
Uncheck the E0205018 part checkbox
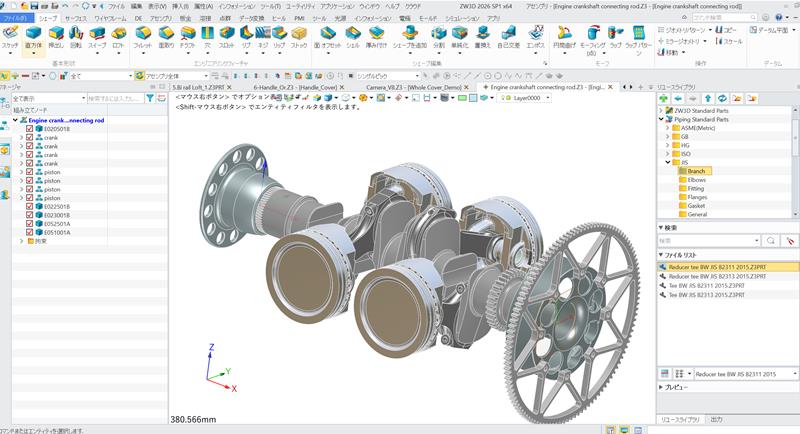[x=30, y=129]
